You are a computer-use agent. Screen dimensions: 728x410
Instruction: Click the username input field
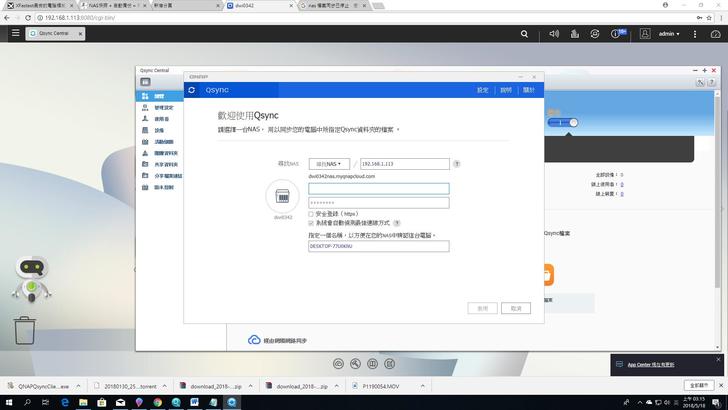(378, 188)
